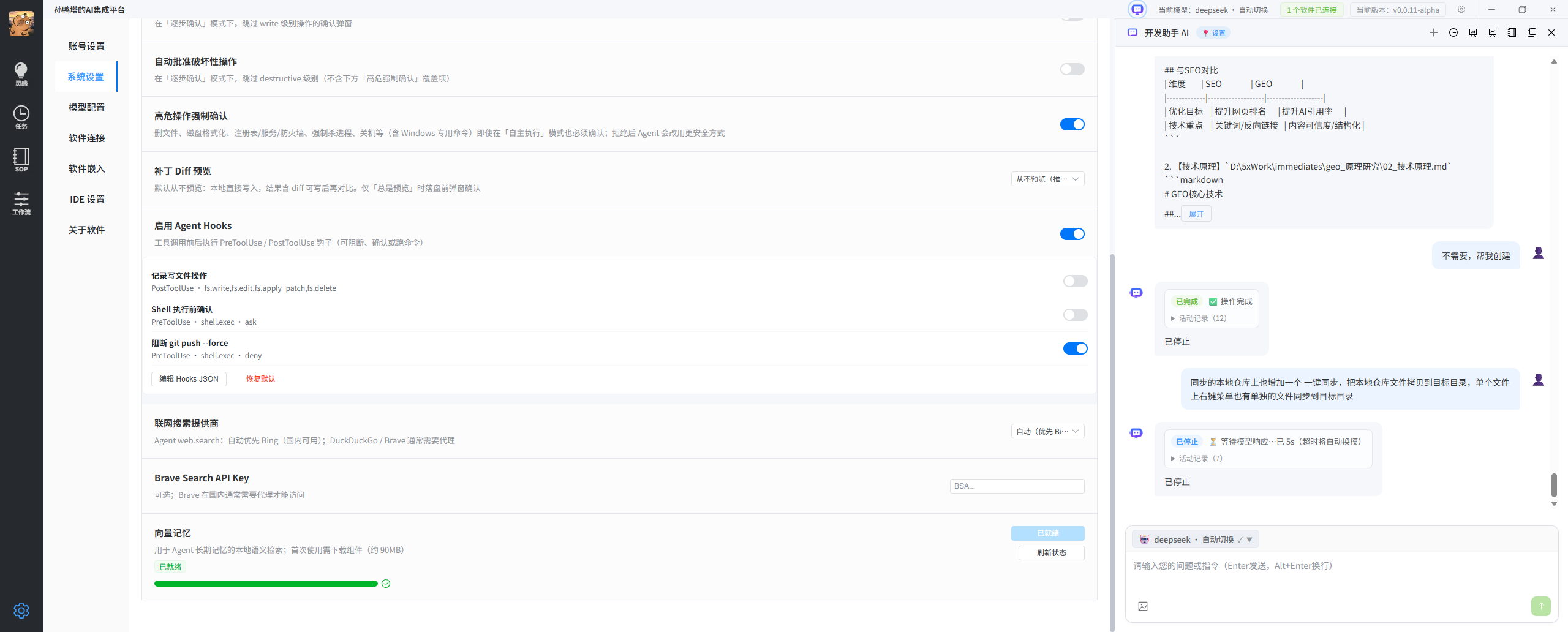Enable the 记录写文件操作 hook
Viewport: 1568px width, 632px height.
pos(1076,281)
